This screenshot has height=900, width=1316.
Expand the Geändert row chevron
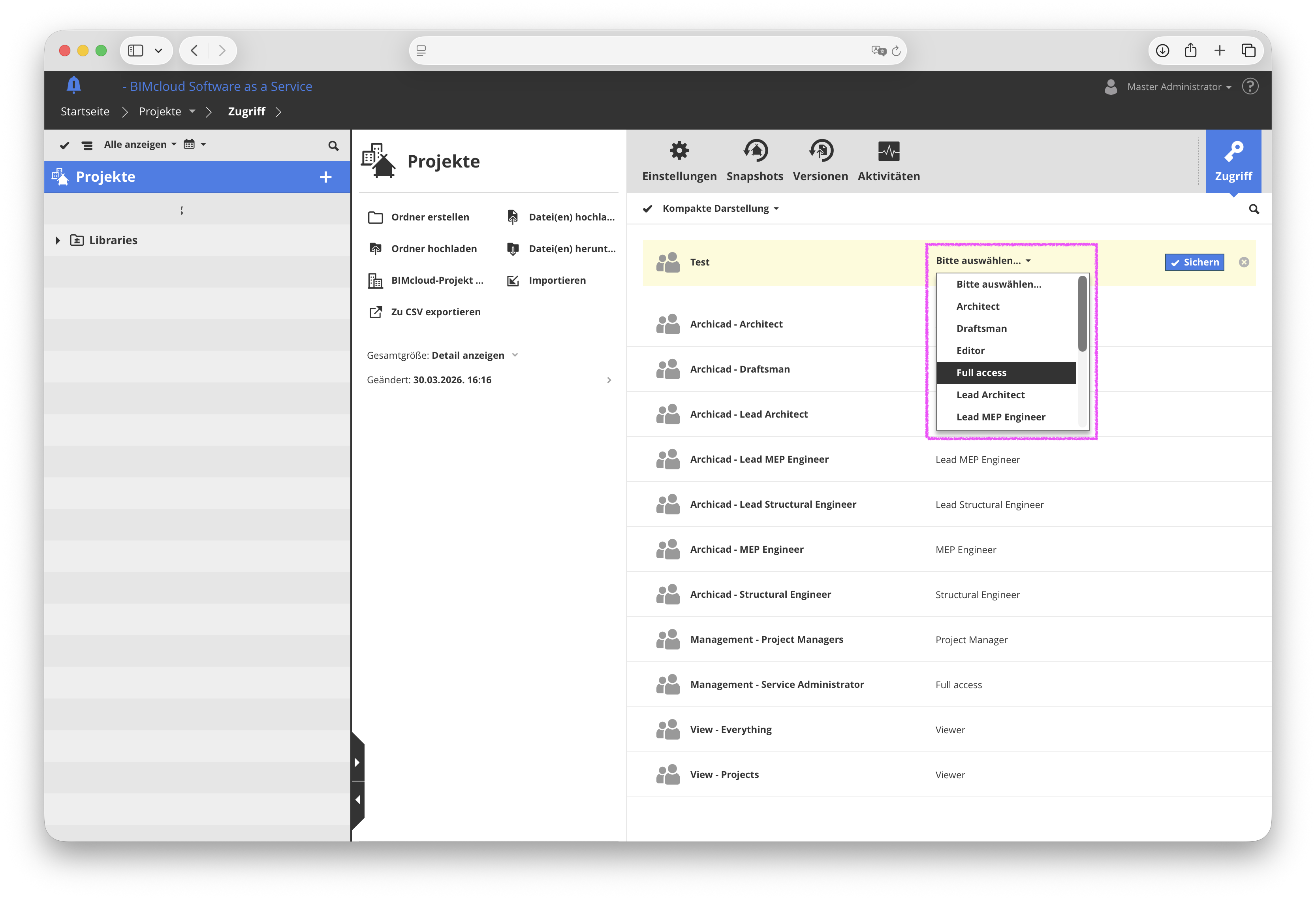609,380
